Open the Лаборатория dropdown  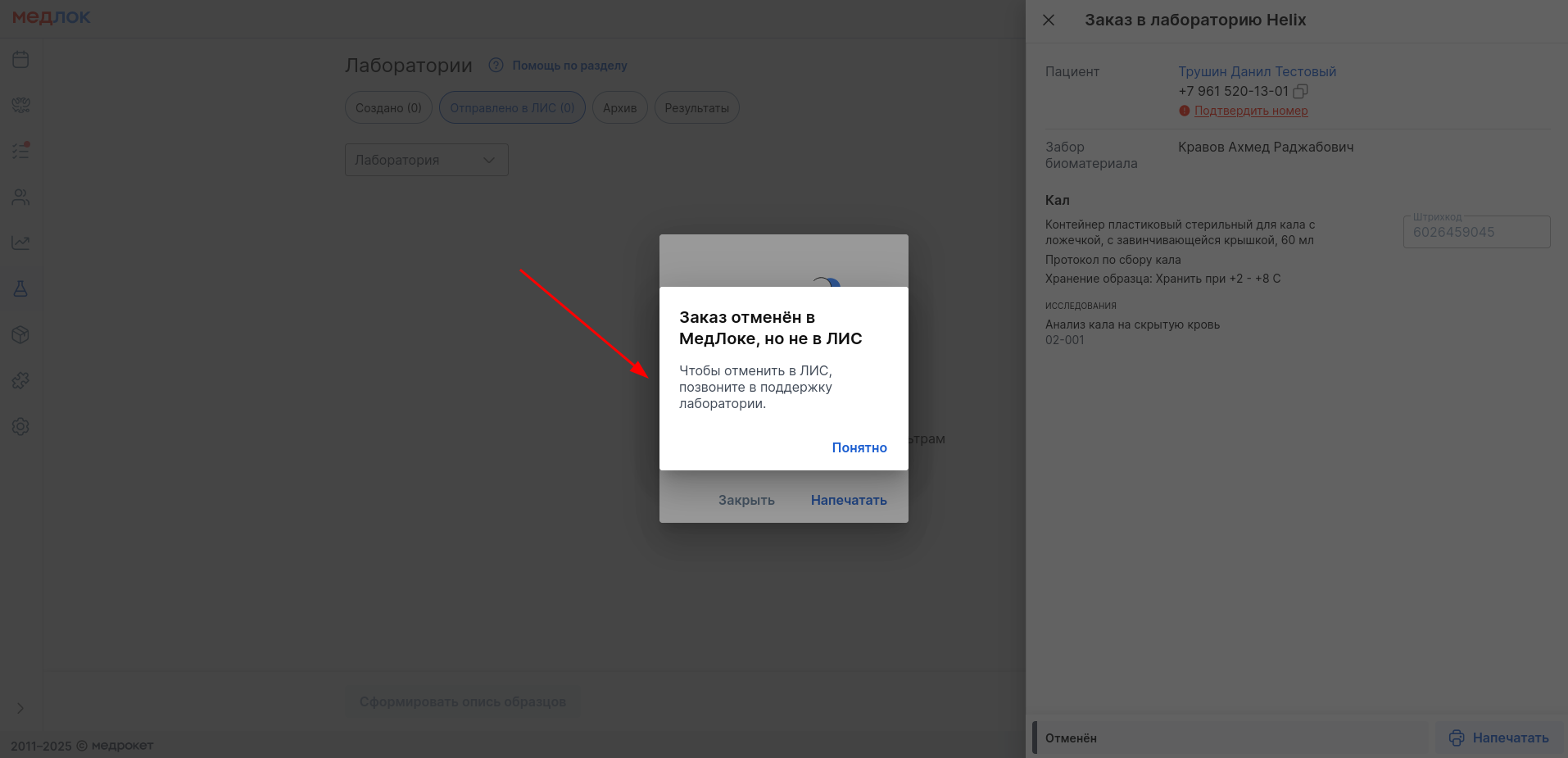(x=426, y=160)
